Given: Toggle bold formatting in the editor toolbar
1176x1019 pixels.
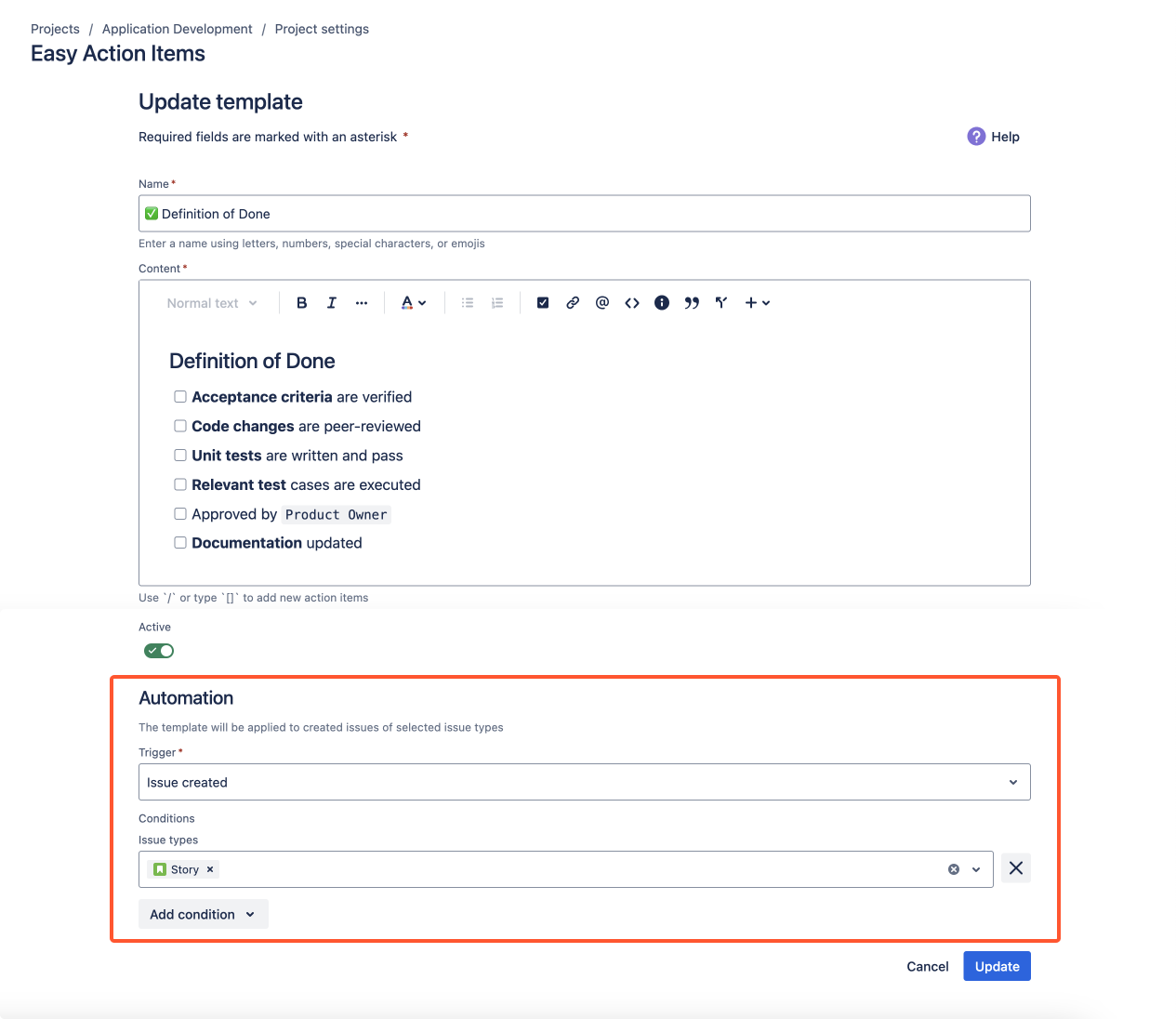Looking at the screenshot, I should [x=301, y=303].
